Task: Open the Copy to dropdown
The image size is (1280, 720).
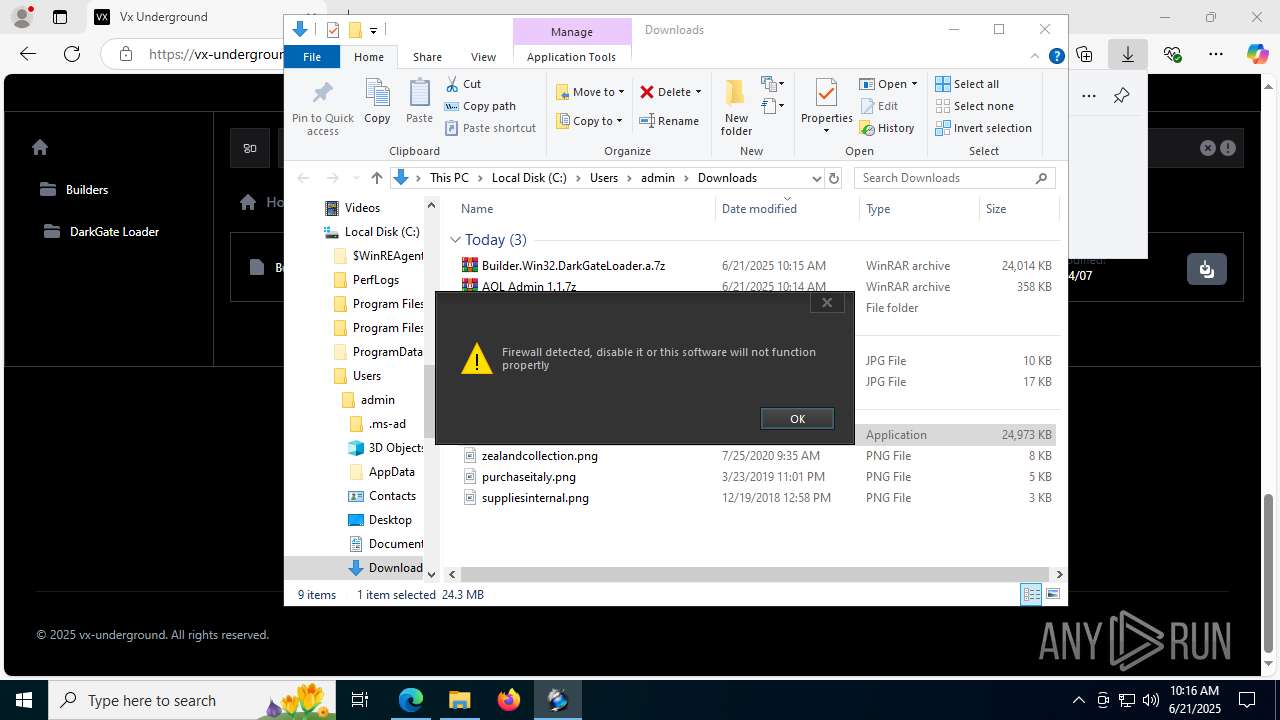Action: coord(589,121)
